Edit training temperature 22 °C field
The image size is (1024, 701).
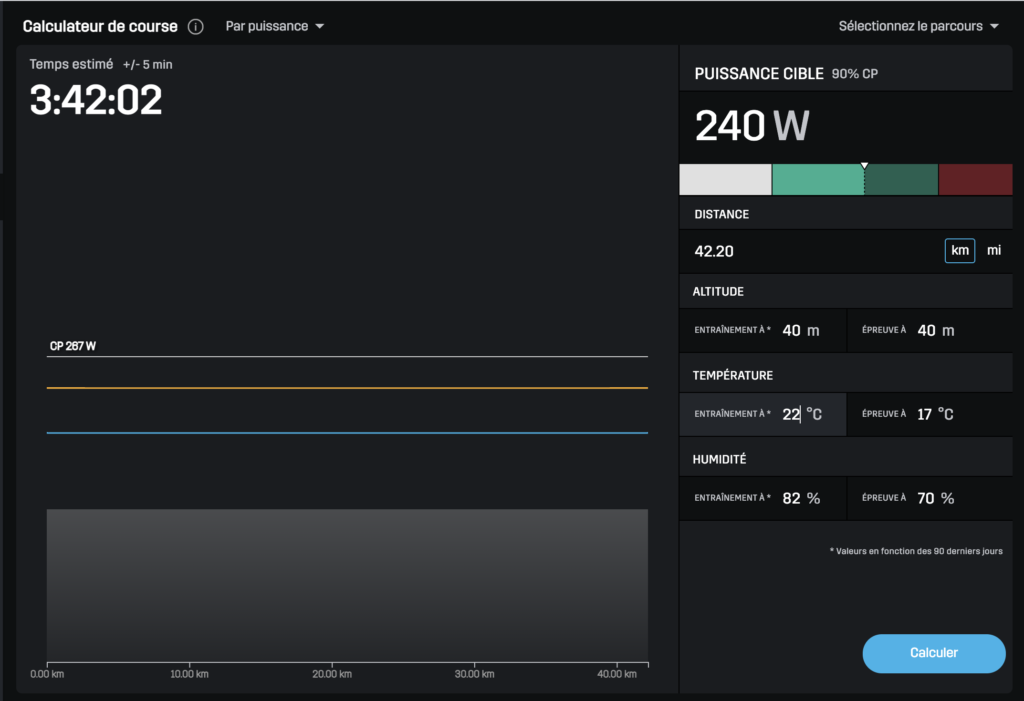click(x=763, y=414)
